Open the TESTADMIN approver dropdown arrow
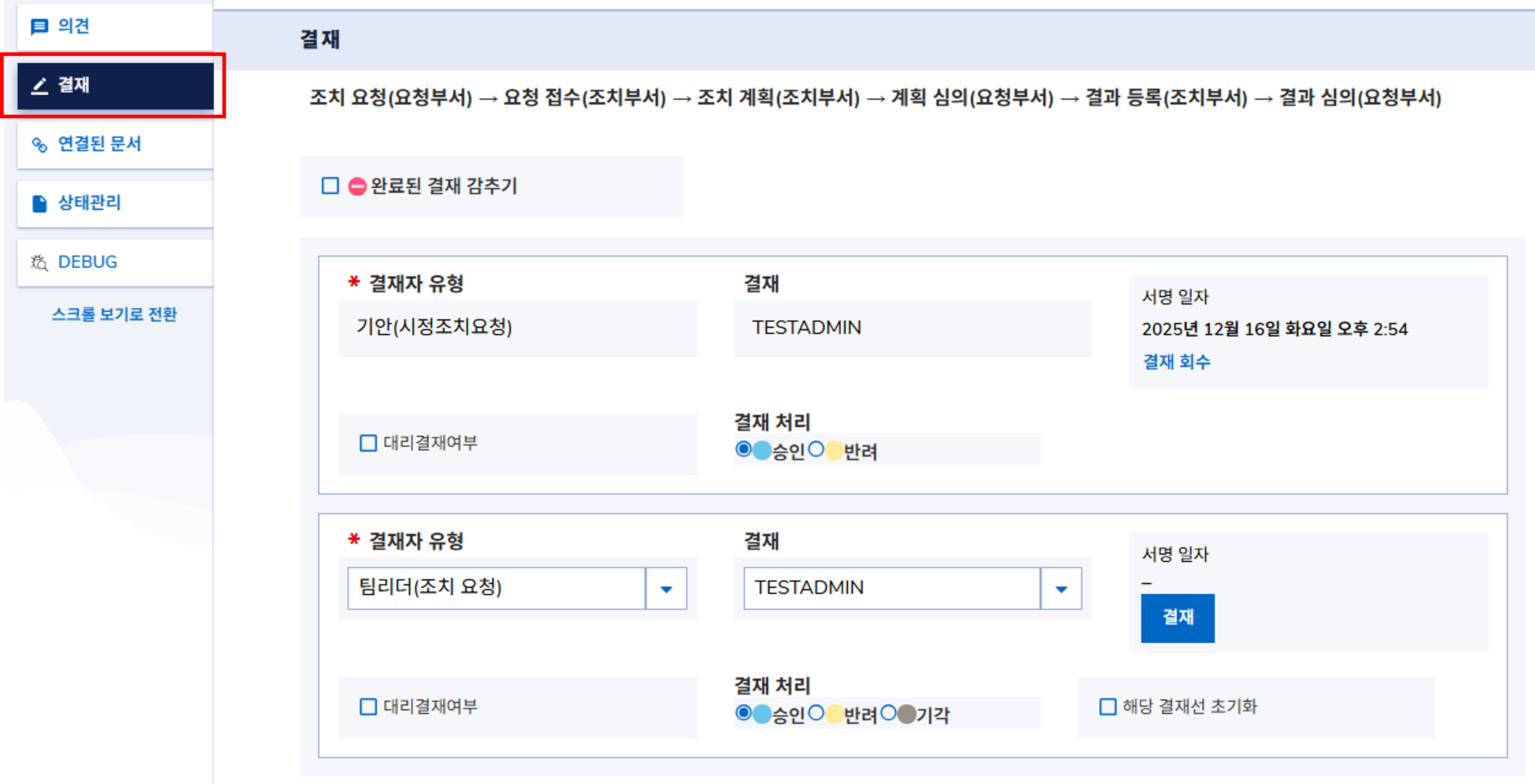The height and width of the screenshot is (784, 1535). pyautogui.click(x=1061, y=588)
